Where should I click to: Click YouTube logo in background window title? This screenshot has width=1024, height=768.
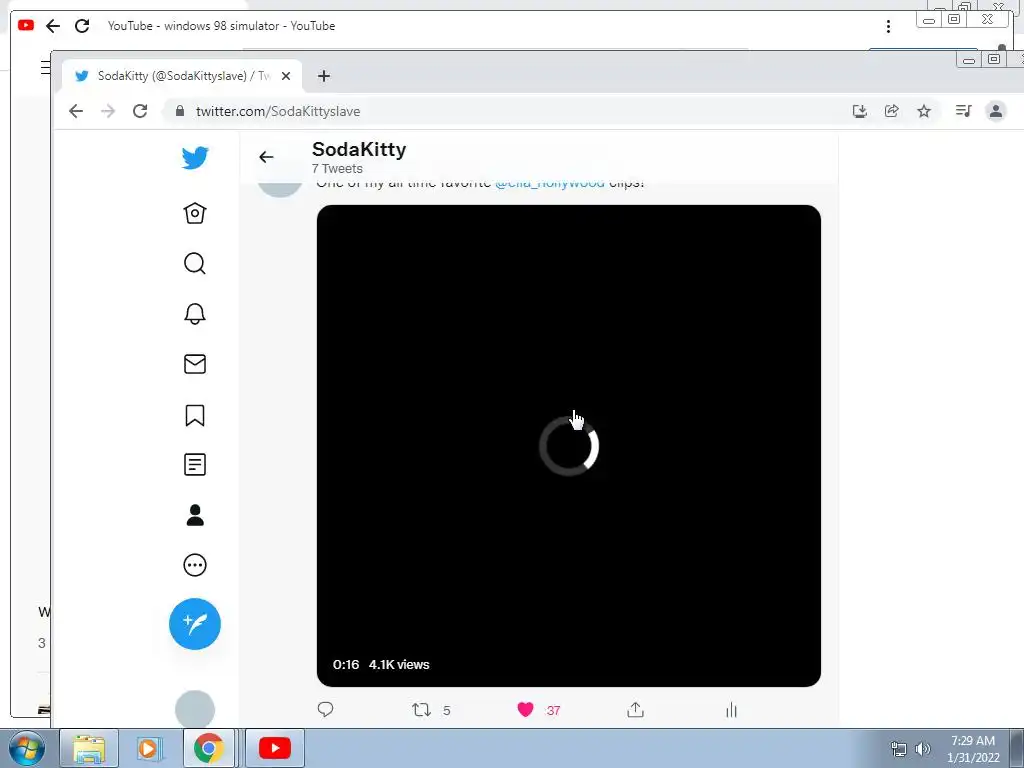25,25
